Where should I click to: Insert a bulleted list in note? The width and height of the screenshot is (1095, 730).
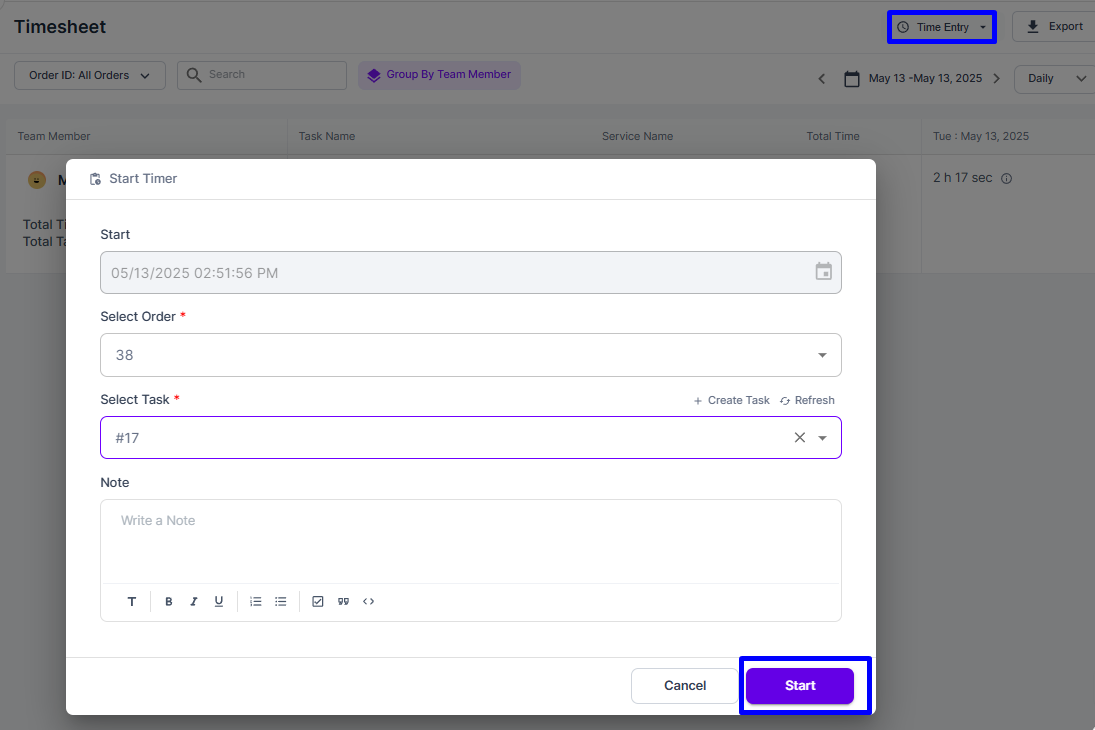click(281, 602)
